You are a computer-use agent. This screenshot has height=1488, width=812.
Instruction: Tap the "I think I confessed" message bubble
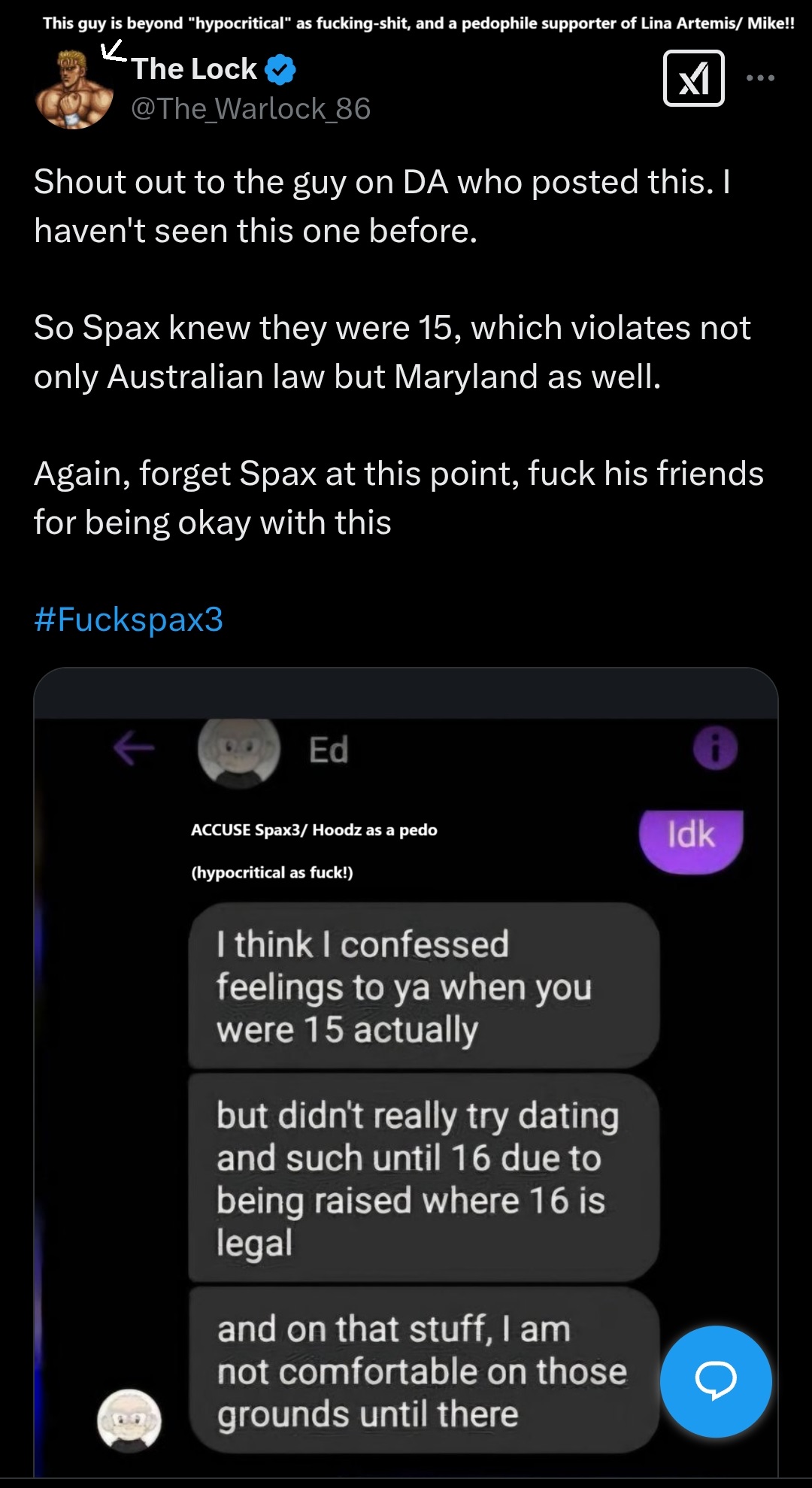pyautogui.click(x=423, y=986)
